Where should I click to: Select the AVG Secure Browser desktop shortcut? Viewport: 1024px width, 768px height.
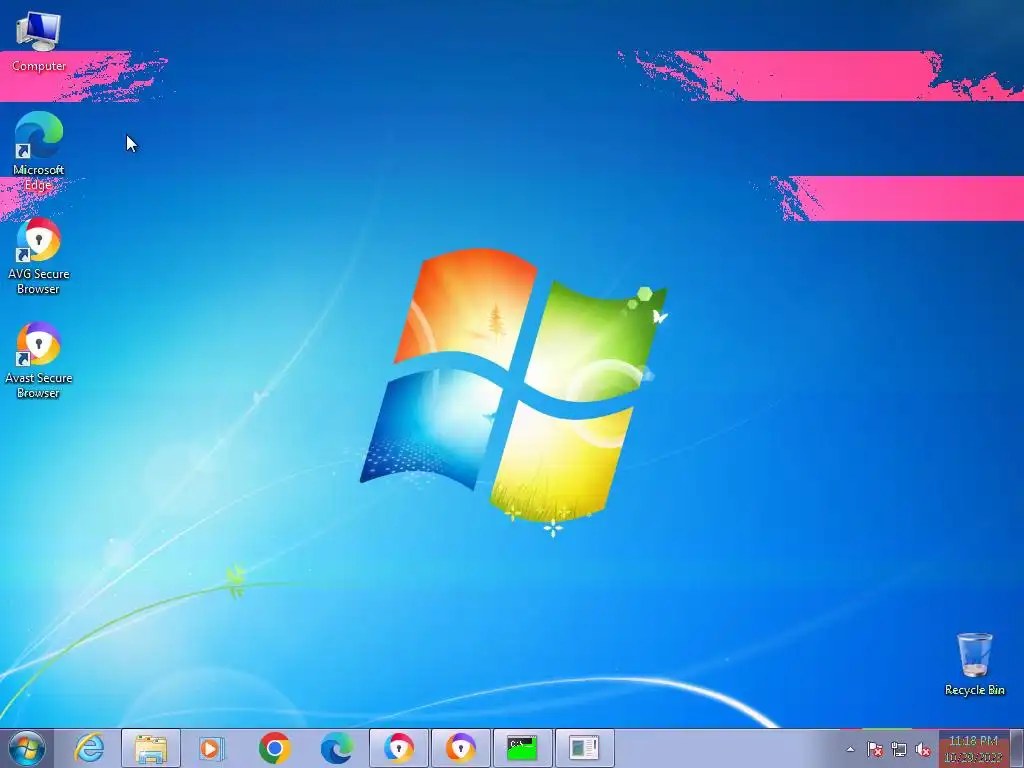[x=39, y=255]
